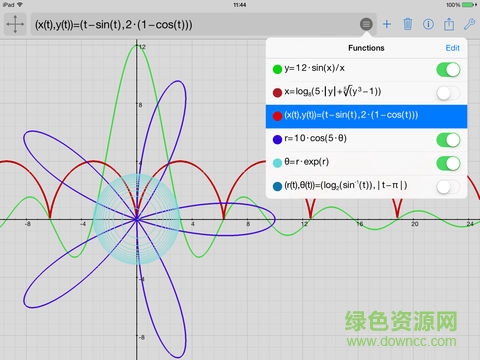Select the y=12·sin(x)/x row text
This screenshot has height=360, width=480.
click(x=314, y=68)
